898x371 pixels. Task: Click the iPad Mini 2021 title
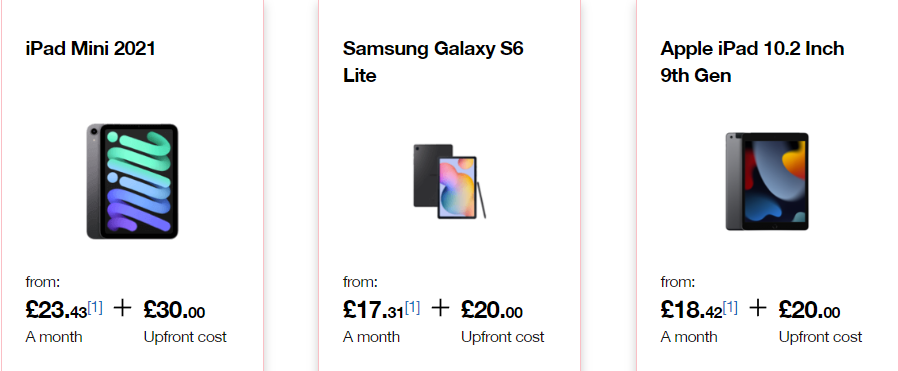[90, 49]
